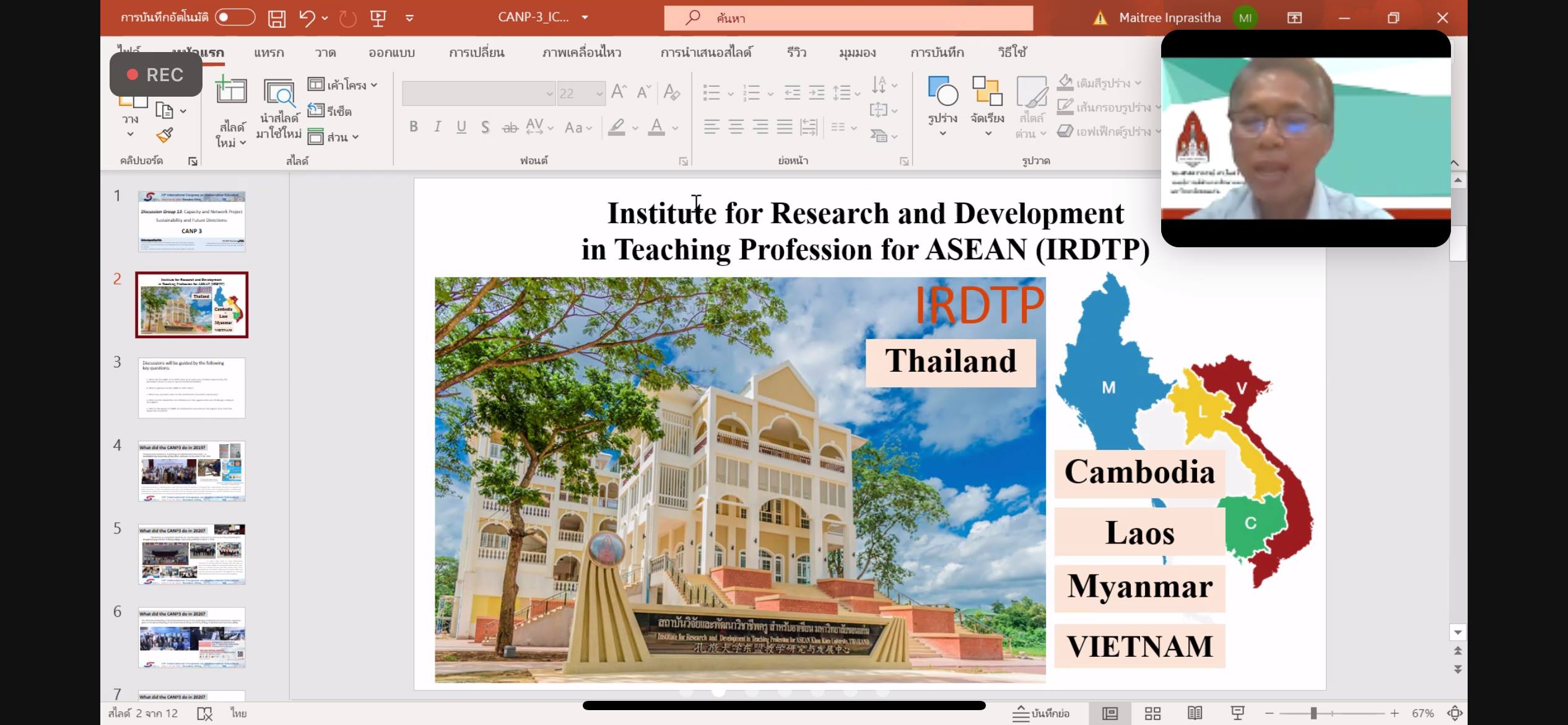The image size is (1568, 725).
Task: Switch to Reading view icon
Action: pyautogui.click(x=1195, y=713)
